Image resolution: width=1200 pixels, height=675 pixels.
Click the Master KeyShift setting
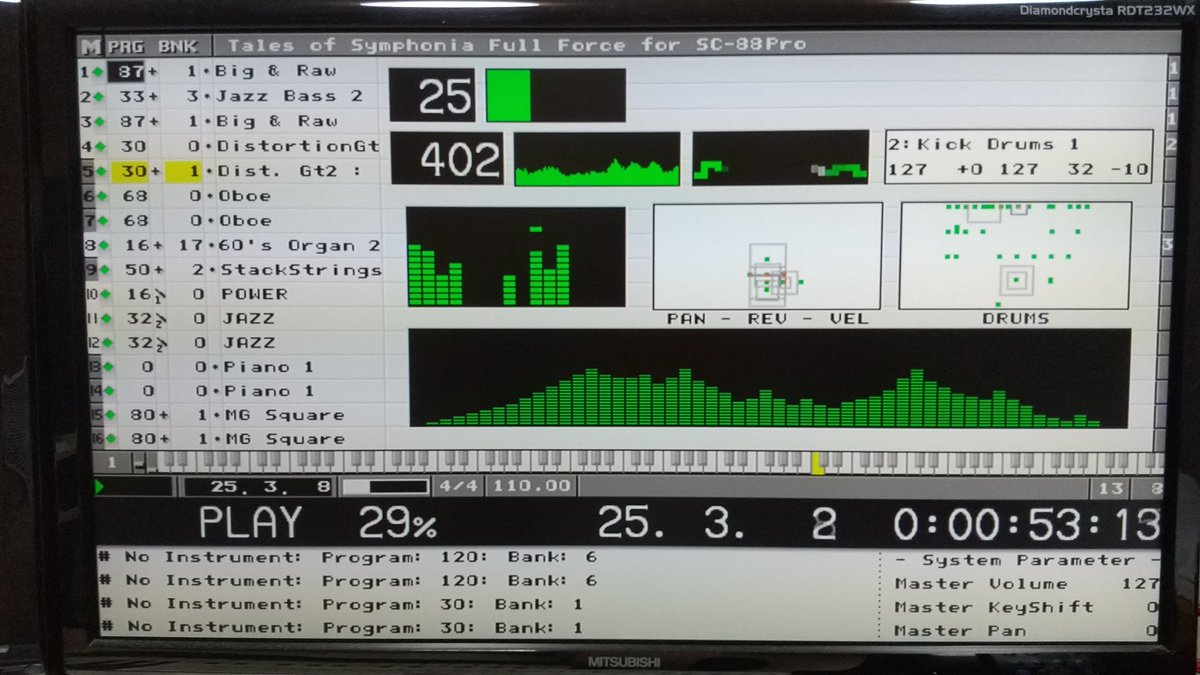(1027, 607)
